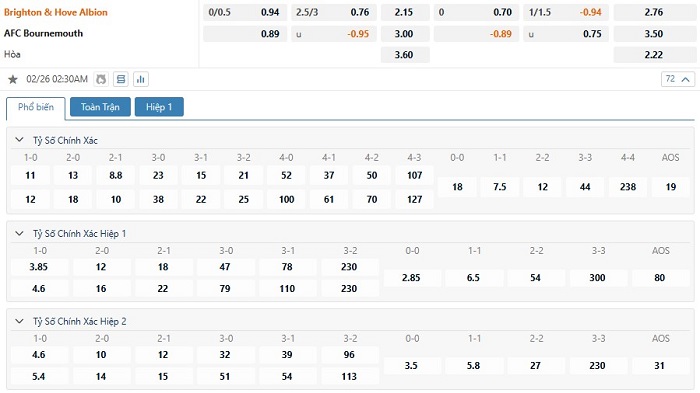This screenshot has height=393, width=700.
Task: Pick full-time 1-1 score odds 7.5
Action: click(x=500, y=187)
